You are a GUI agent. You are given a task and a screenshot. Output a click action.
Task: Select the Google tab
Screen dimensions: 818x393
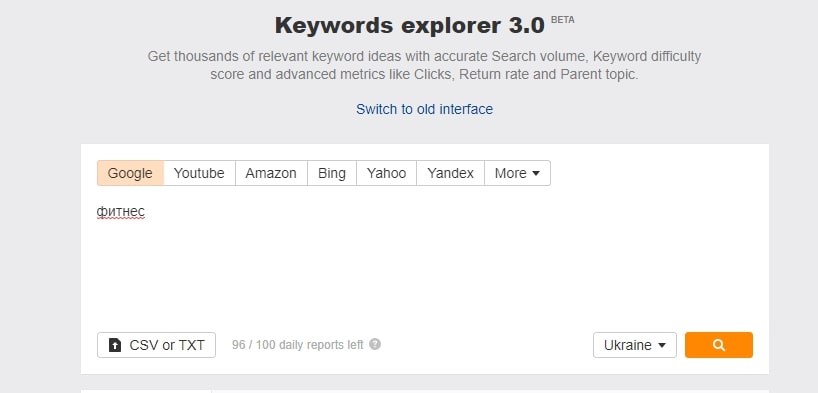click(130, 173)
